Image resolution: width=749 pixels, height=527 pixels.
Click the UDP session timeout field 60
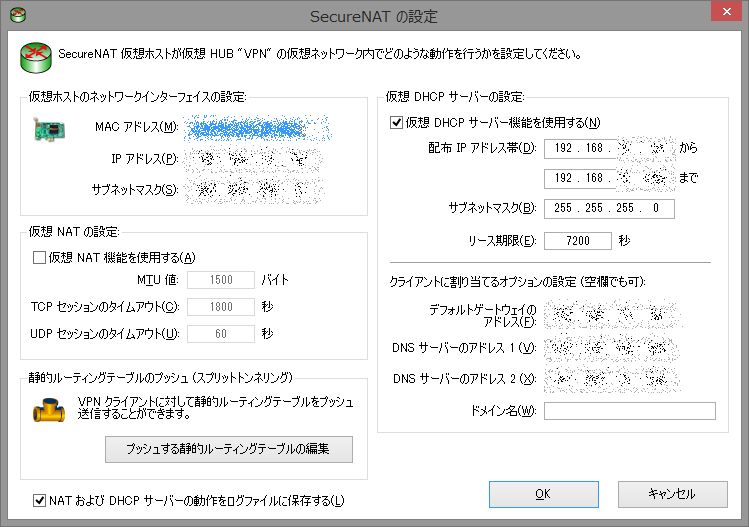pyautogui.click(x=221, y=333)
